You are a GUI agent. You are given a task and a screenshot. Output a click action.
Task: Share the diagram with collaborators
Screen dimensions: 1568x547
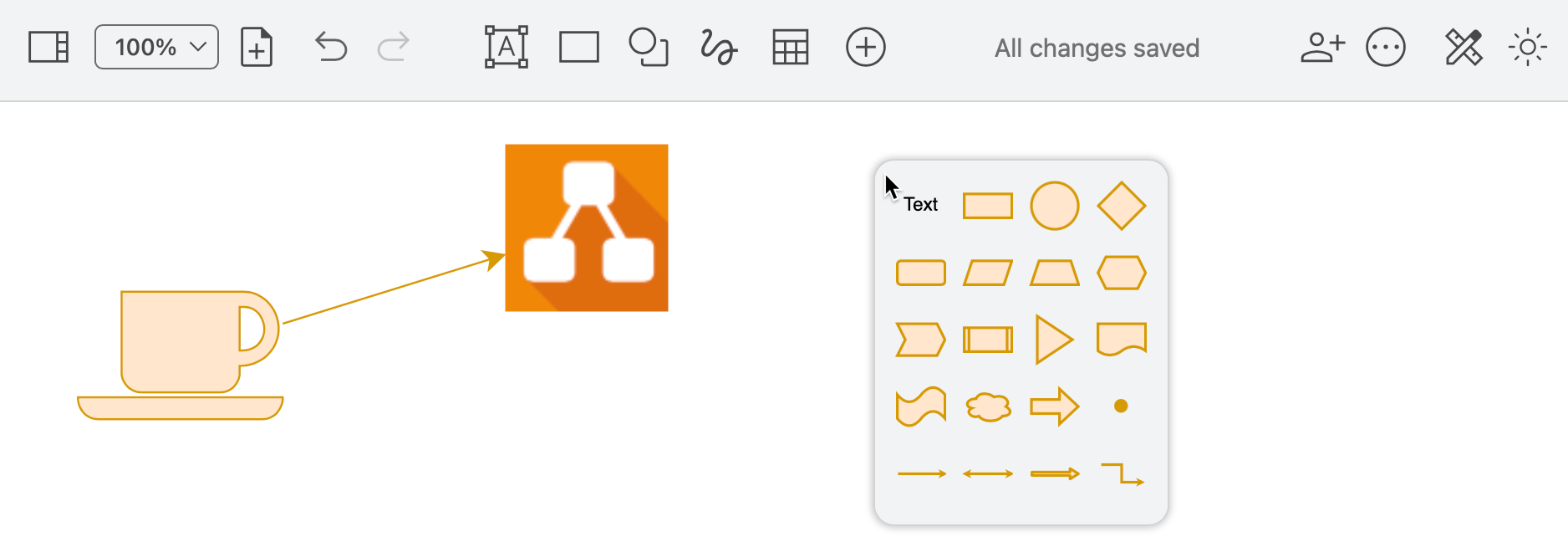click(1323, 47)
